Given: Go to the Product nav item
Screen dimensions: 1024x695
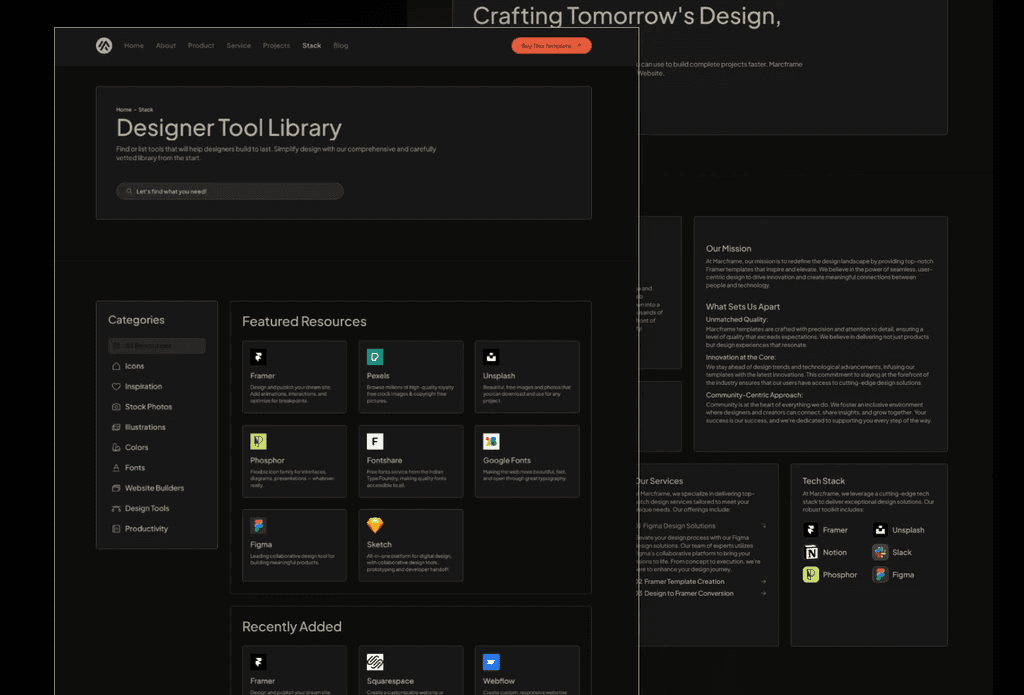Looking at the screenshot, I should tap(201, 46).
